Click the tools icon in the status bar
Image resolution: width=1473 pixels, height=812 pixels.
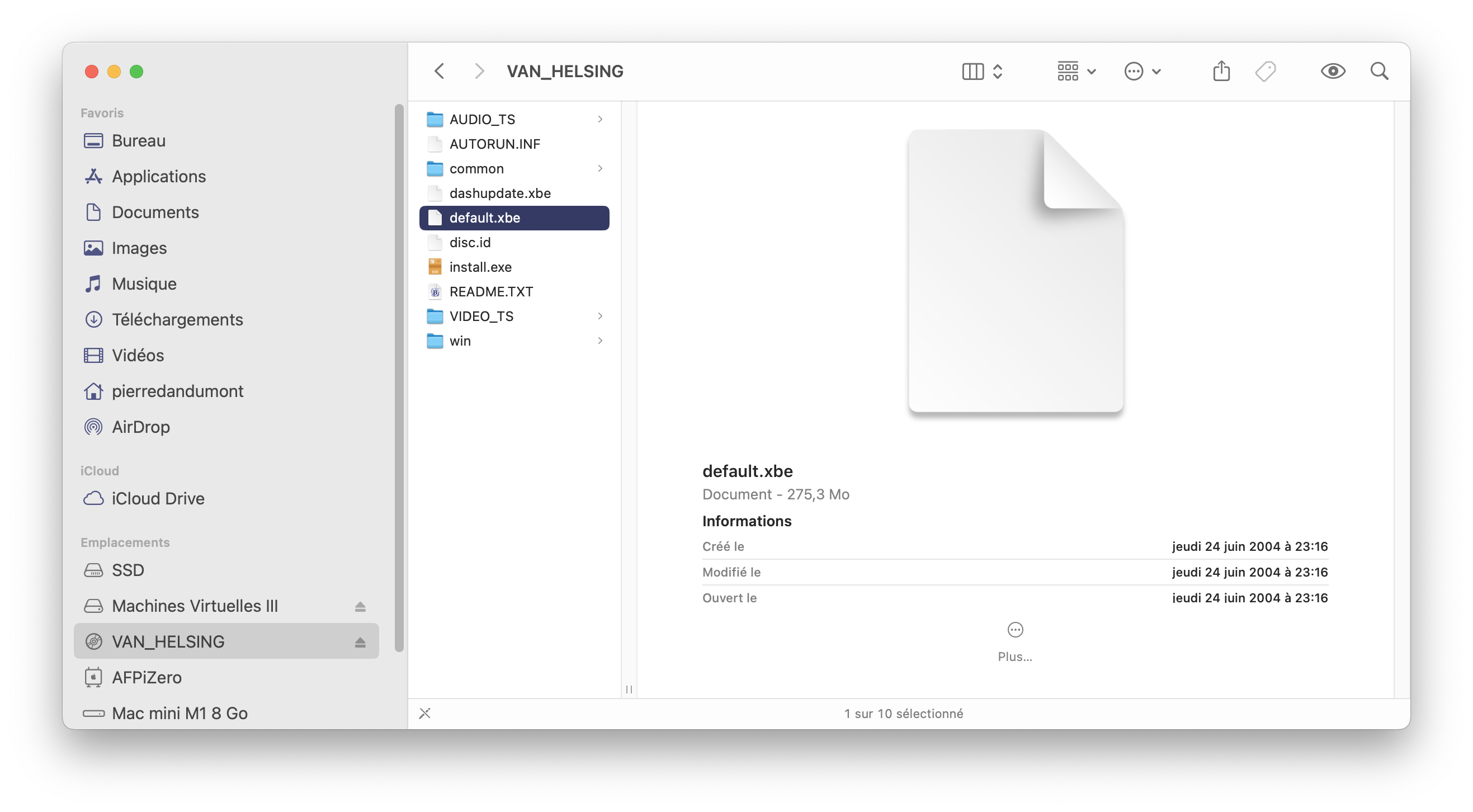tap(424, 713)
